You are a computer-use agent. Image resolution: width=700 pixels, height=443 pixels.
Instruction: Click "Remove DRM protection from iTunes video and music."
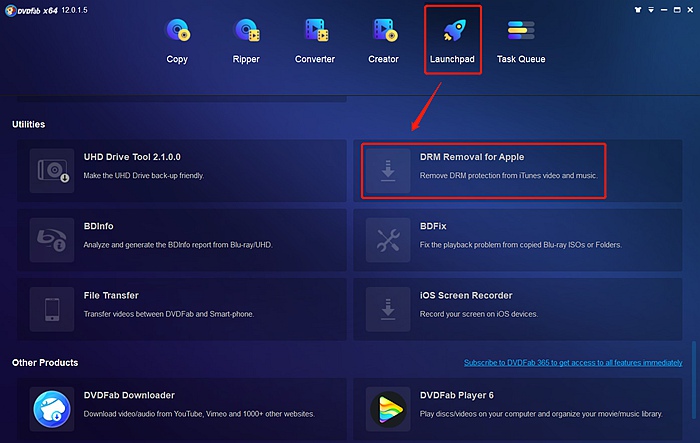pos(508,176)
